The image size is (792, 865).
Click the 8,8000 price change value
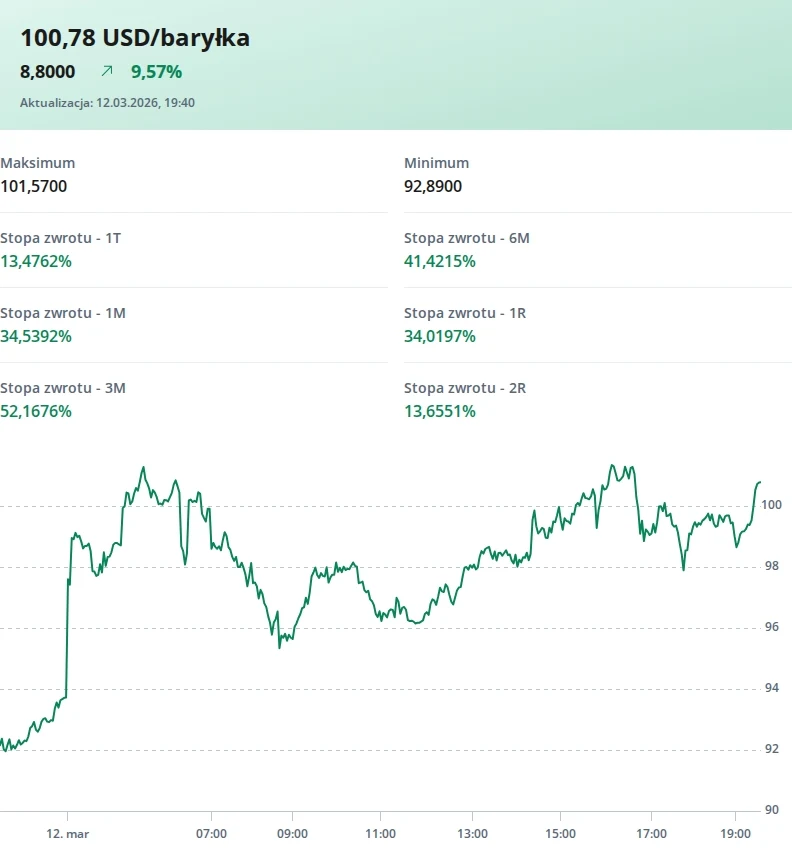(48, 71)
